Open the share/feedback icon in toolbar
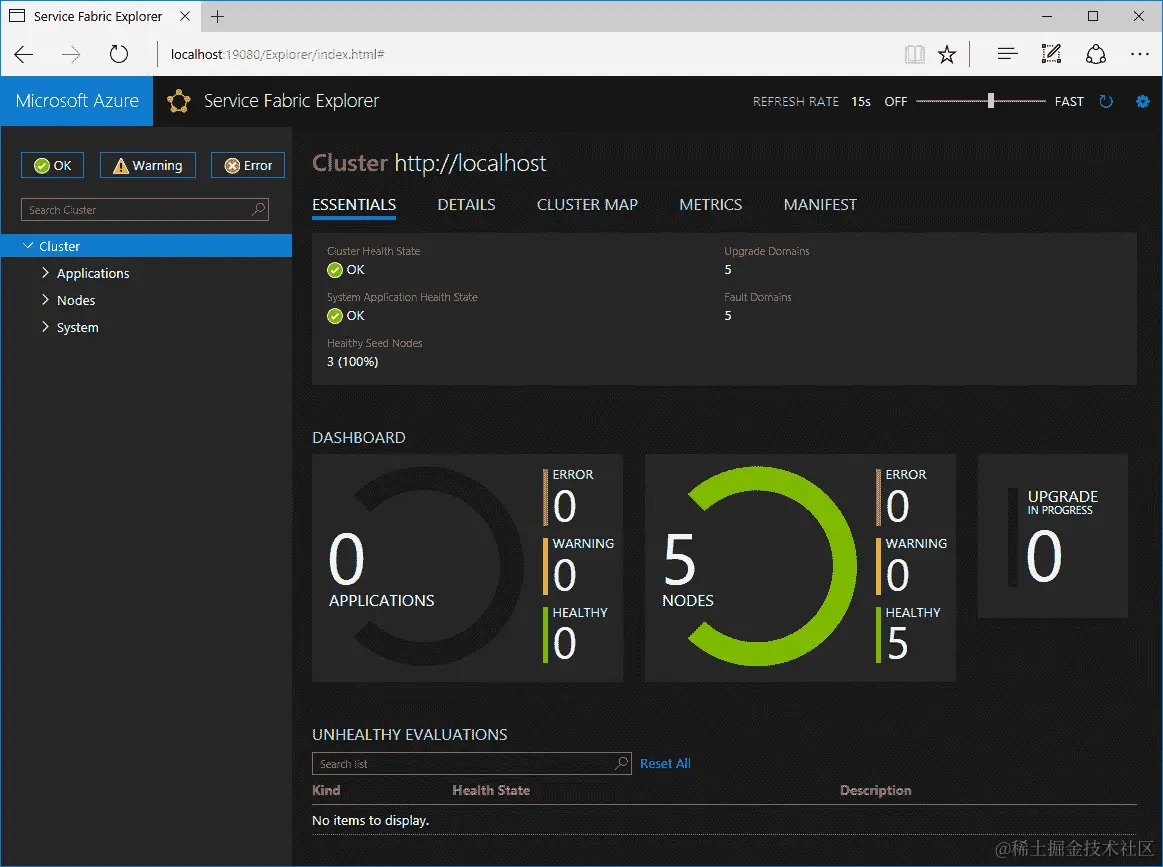1163x867 pixels. (1096, 54)
